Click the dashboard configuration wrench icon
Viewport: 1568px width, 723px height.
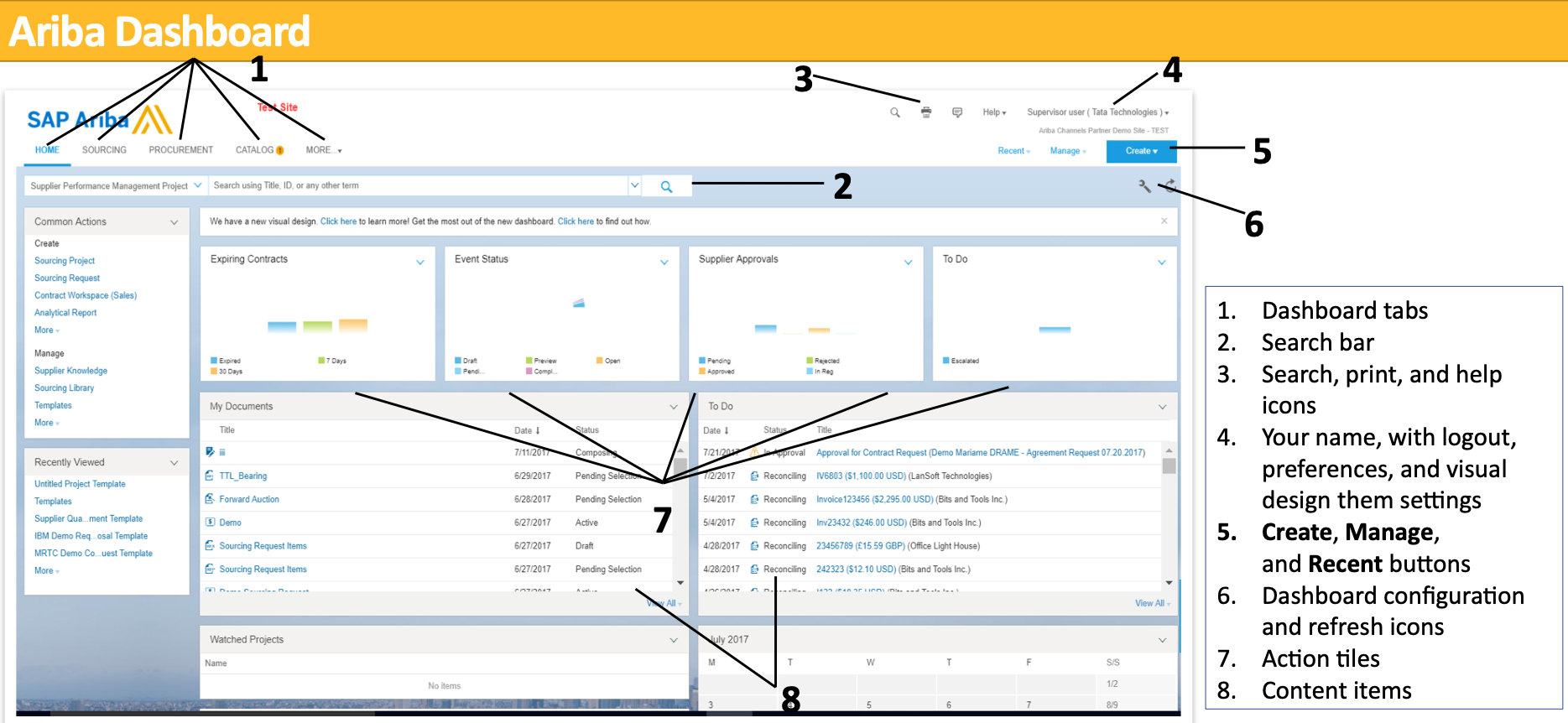(1144, 186)
